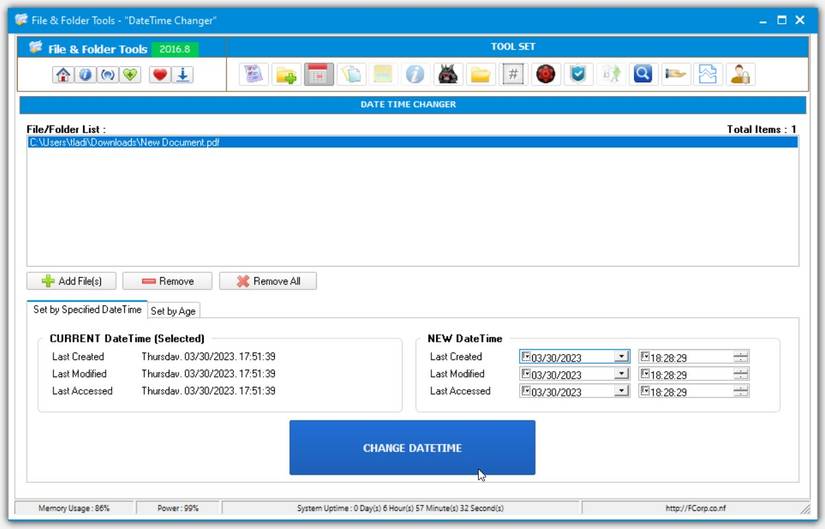Open the plain yellow folder tool

coord(480,74)
